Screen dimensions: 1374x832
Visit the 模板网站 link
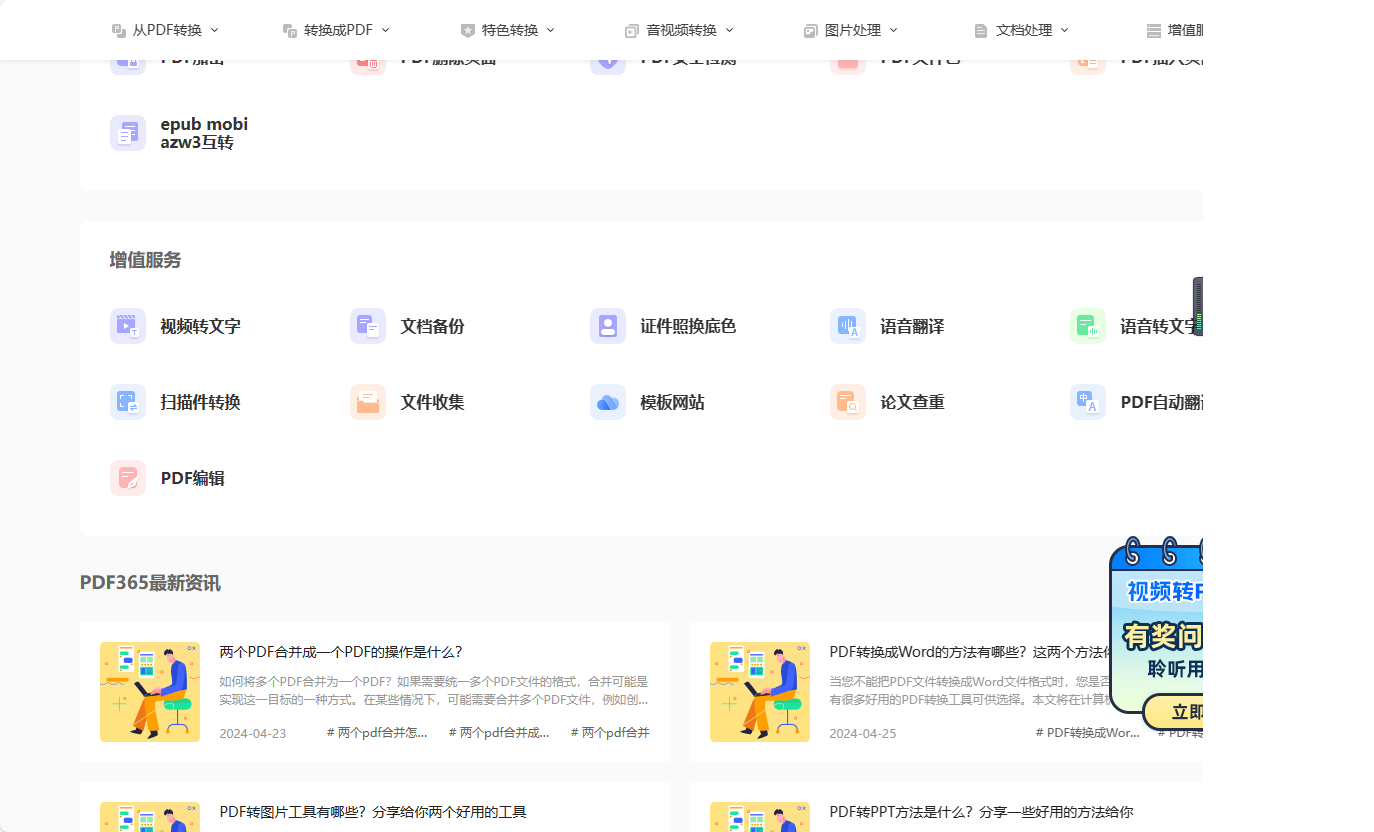672,402
